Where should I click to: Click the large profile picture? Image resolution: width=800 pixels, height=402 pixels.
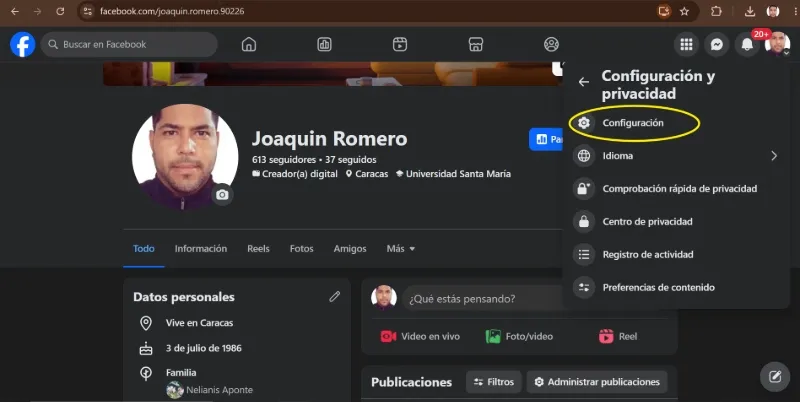pyautogui.click(x=185, y=157)
